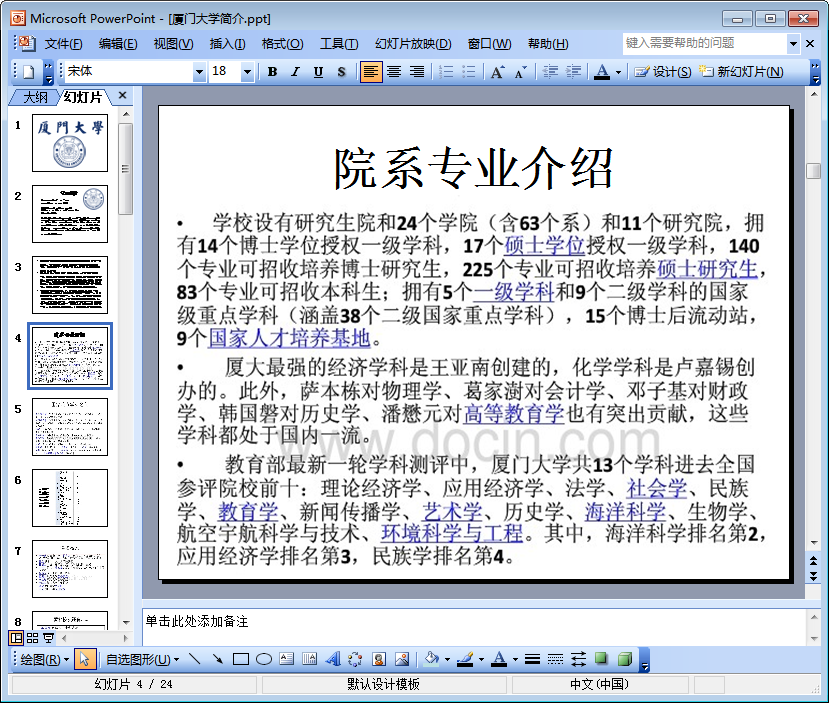This screenshot has width=829, height=703.
Task: Increase indent level
Action: (573, 72)
